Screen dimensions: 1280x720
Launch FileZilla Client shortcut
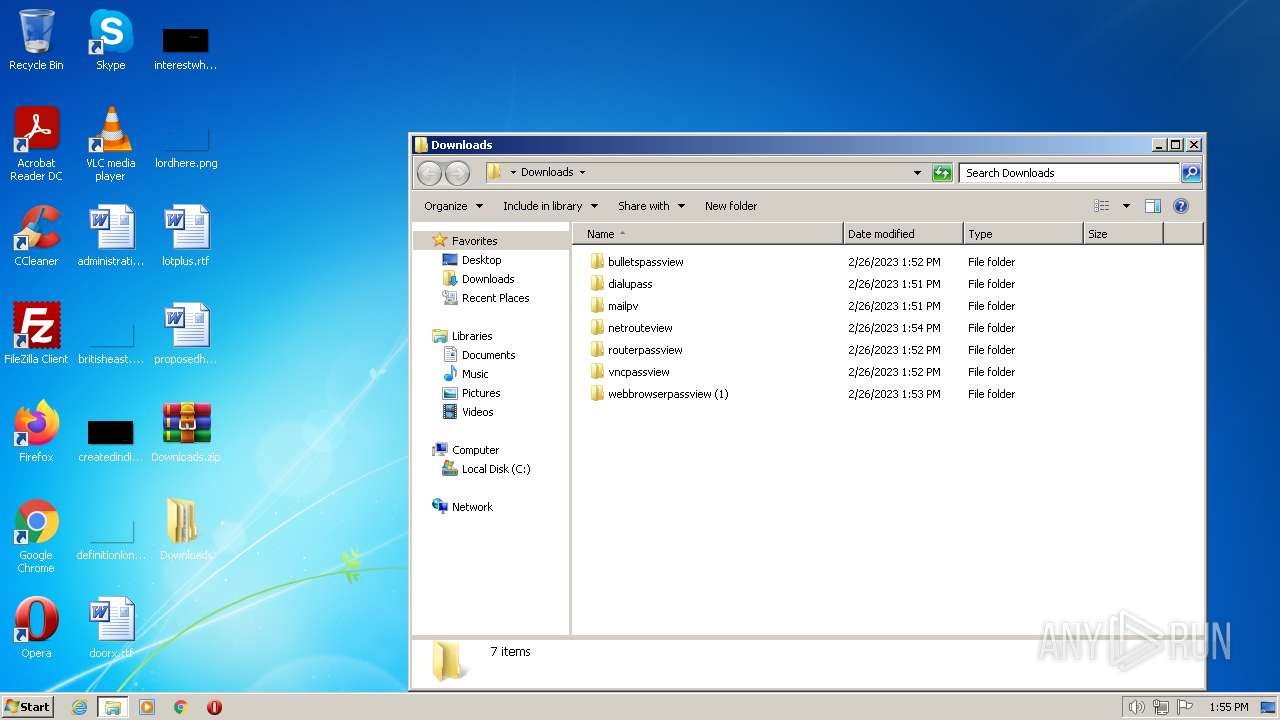(36, 334)
